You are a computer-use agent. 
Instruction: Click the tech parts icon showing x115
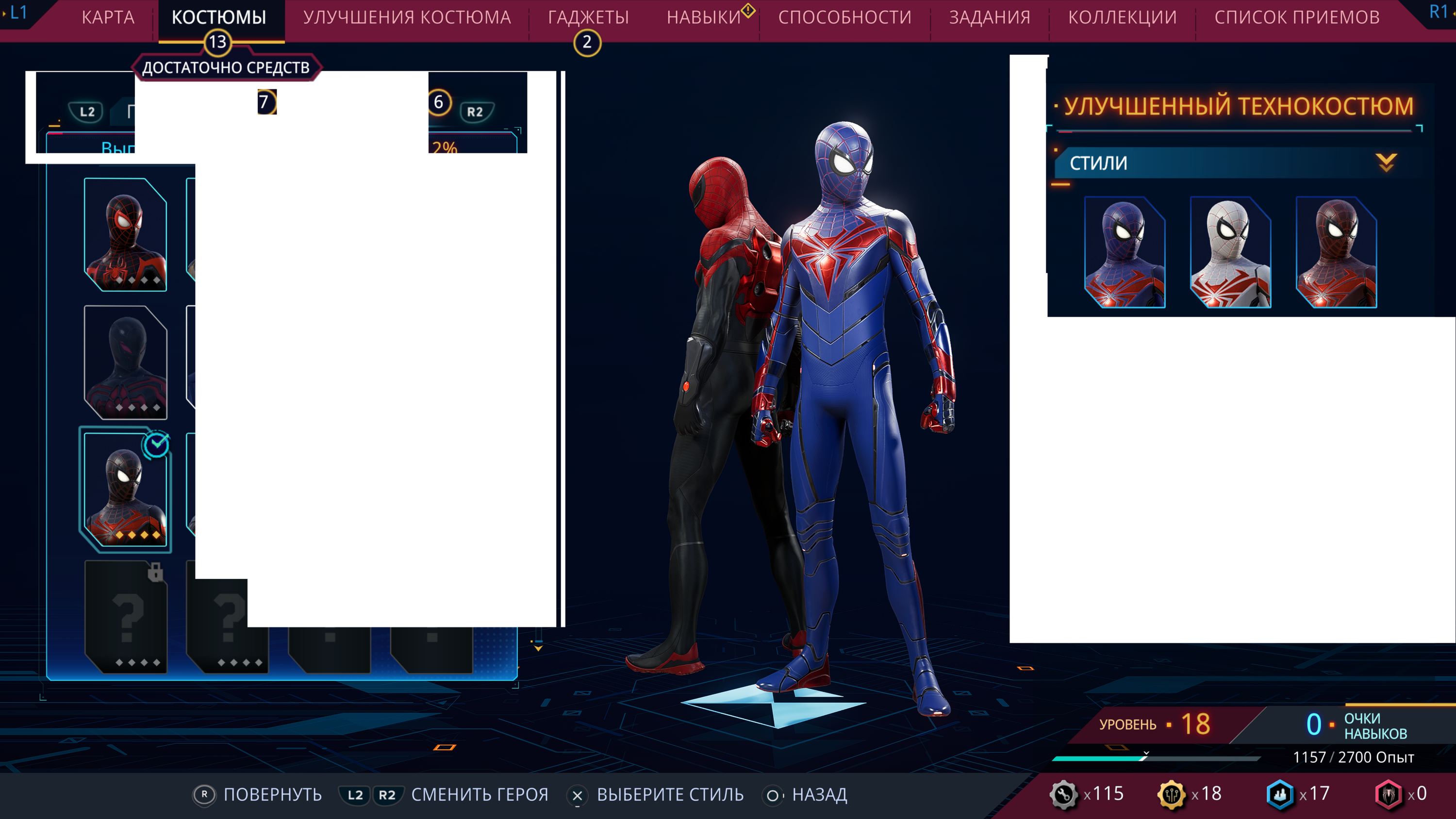coord(1064,794)
